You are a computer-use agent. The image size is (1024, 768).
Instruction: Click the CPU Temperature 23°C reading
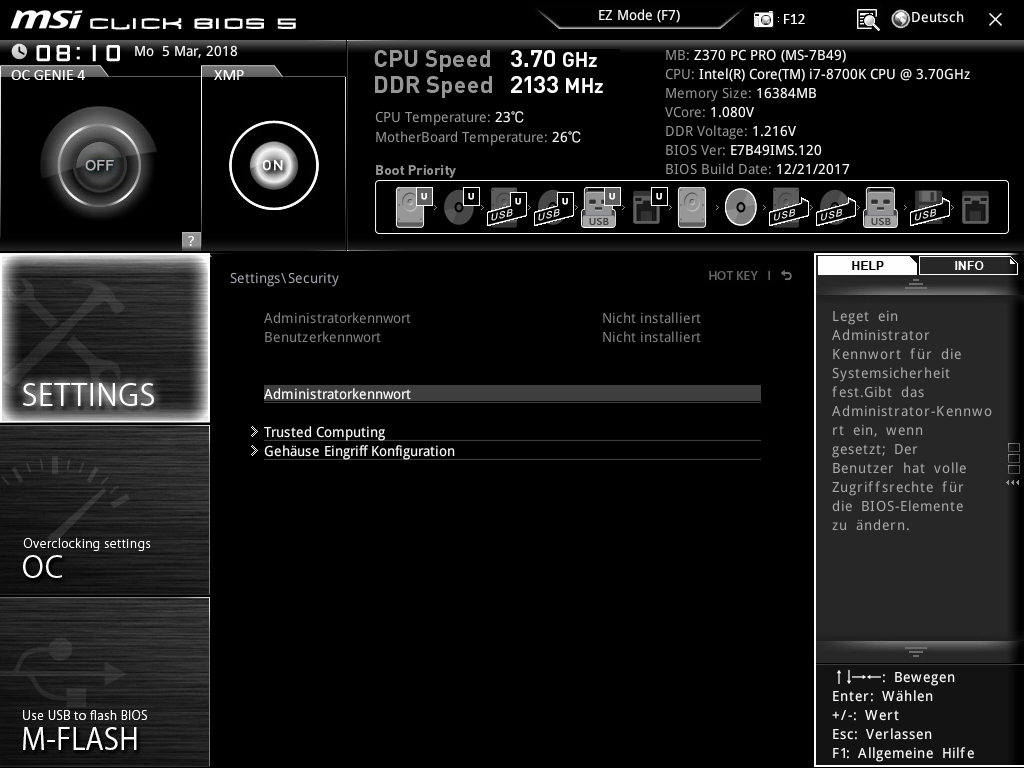tap(449, 118)
